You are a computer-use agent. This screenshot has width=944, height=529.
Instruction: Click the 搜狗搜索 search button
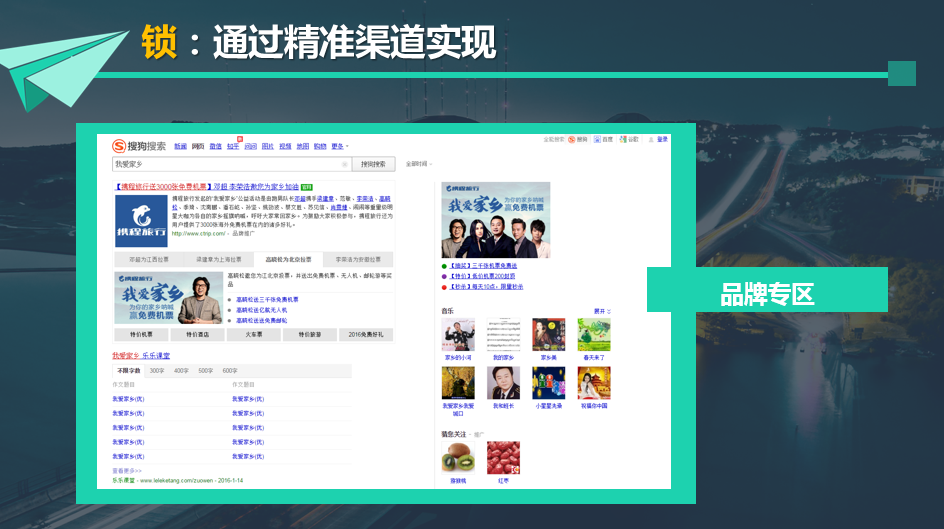click(x=373, y=164)
